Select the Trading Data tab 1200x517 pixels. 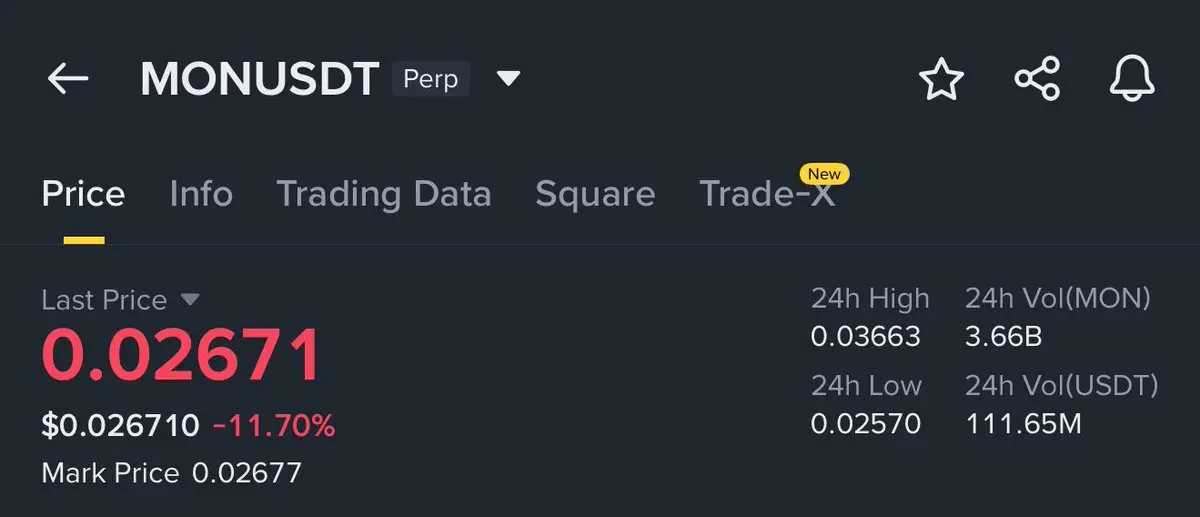point(383,193)
